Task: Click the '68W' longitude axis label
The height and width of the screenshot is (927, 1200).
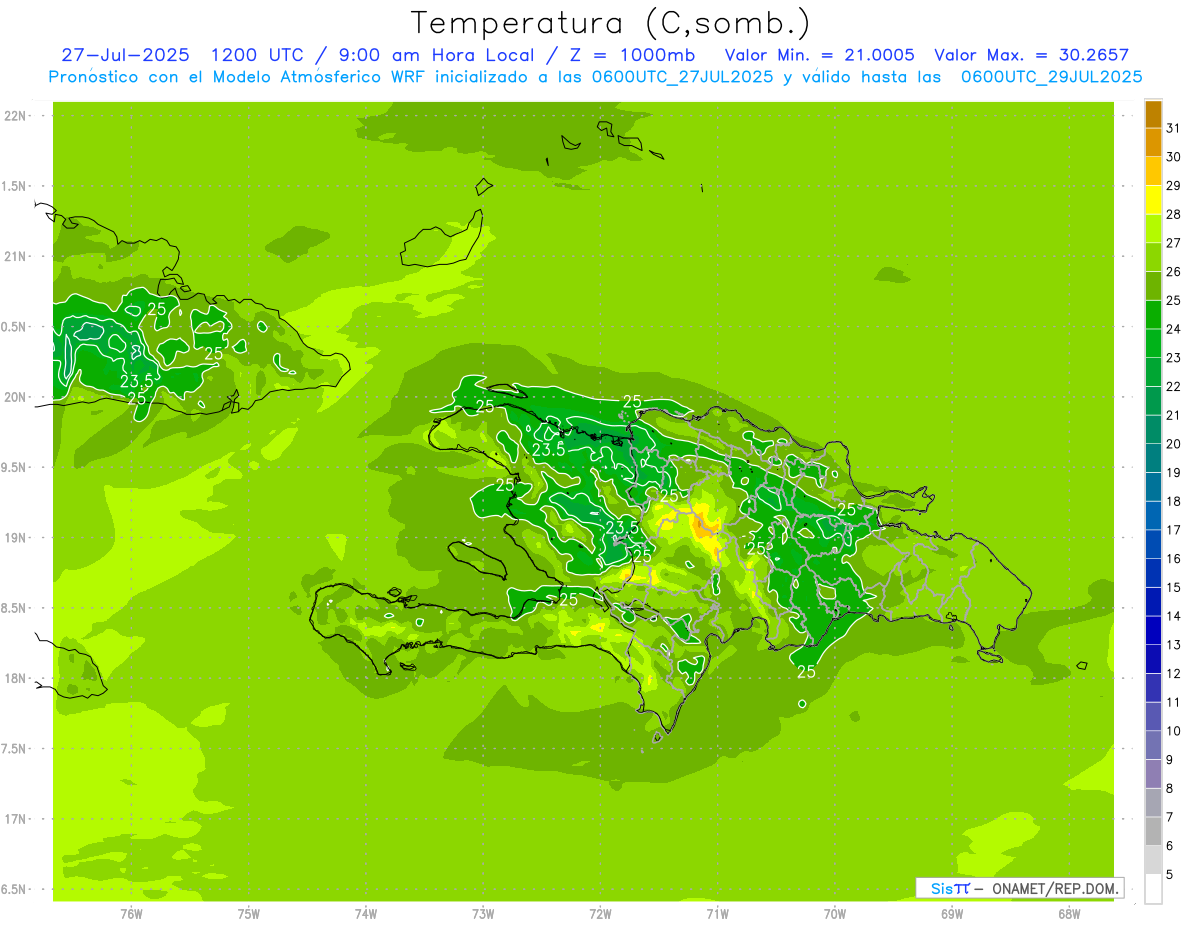Action: [1069, 913]
